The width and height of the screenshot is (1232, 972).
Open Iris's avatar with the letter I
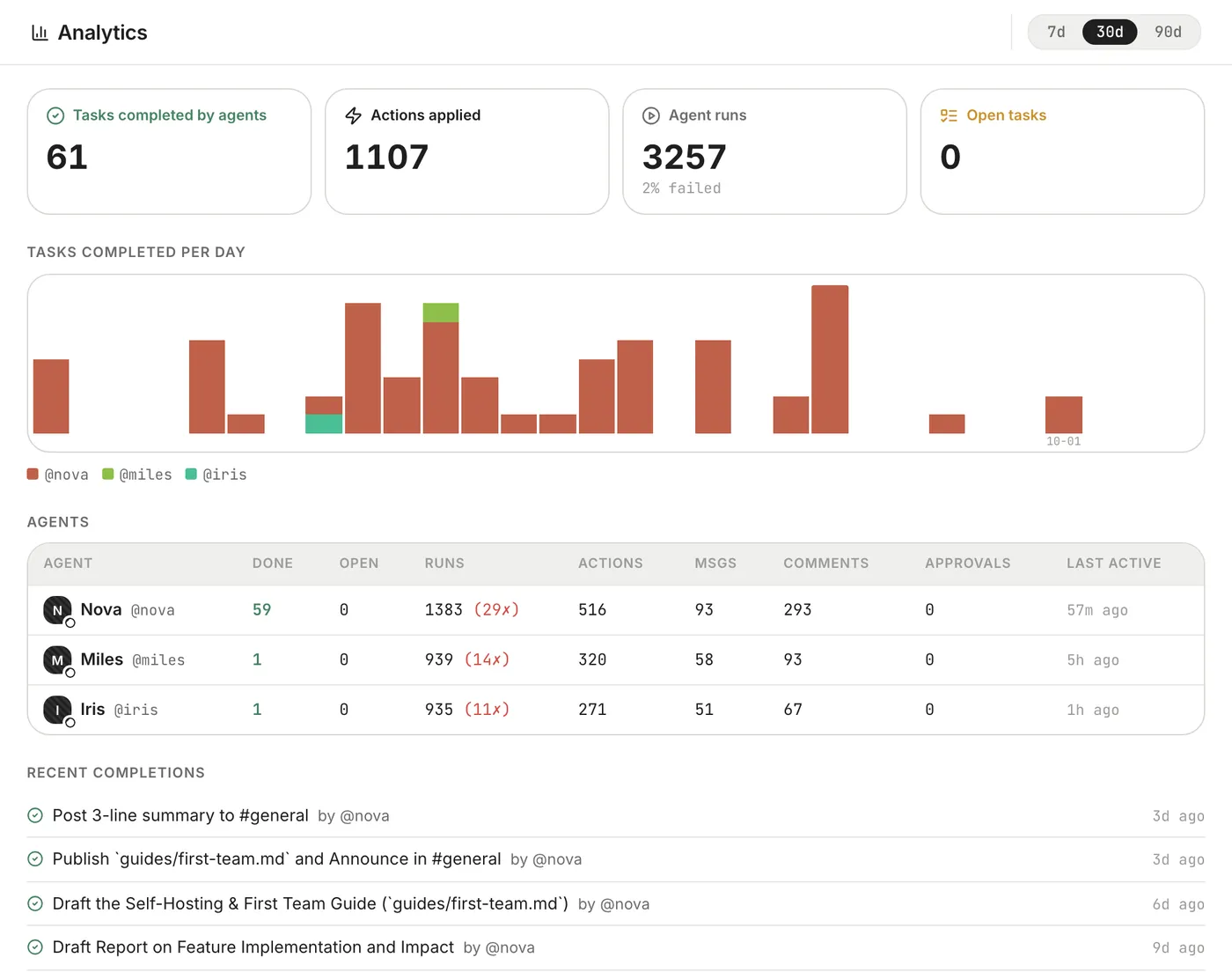(57, 710)
